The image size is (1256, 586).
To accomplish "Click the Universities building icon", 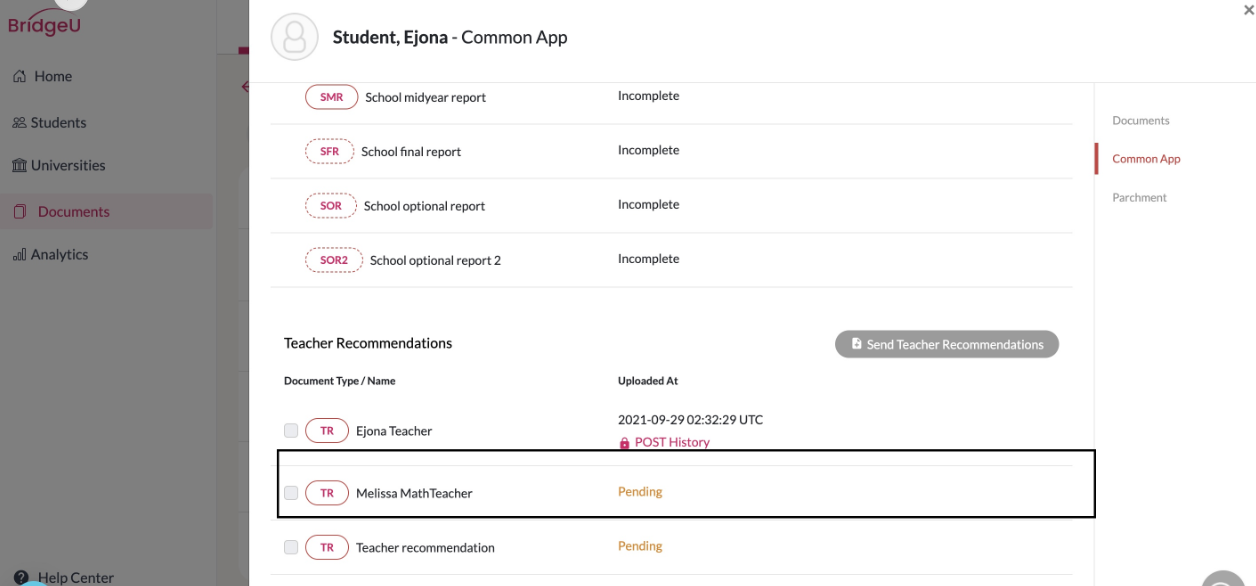I will click(x=19, y=166).
